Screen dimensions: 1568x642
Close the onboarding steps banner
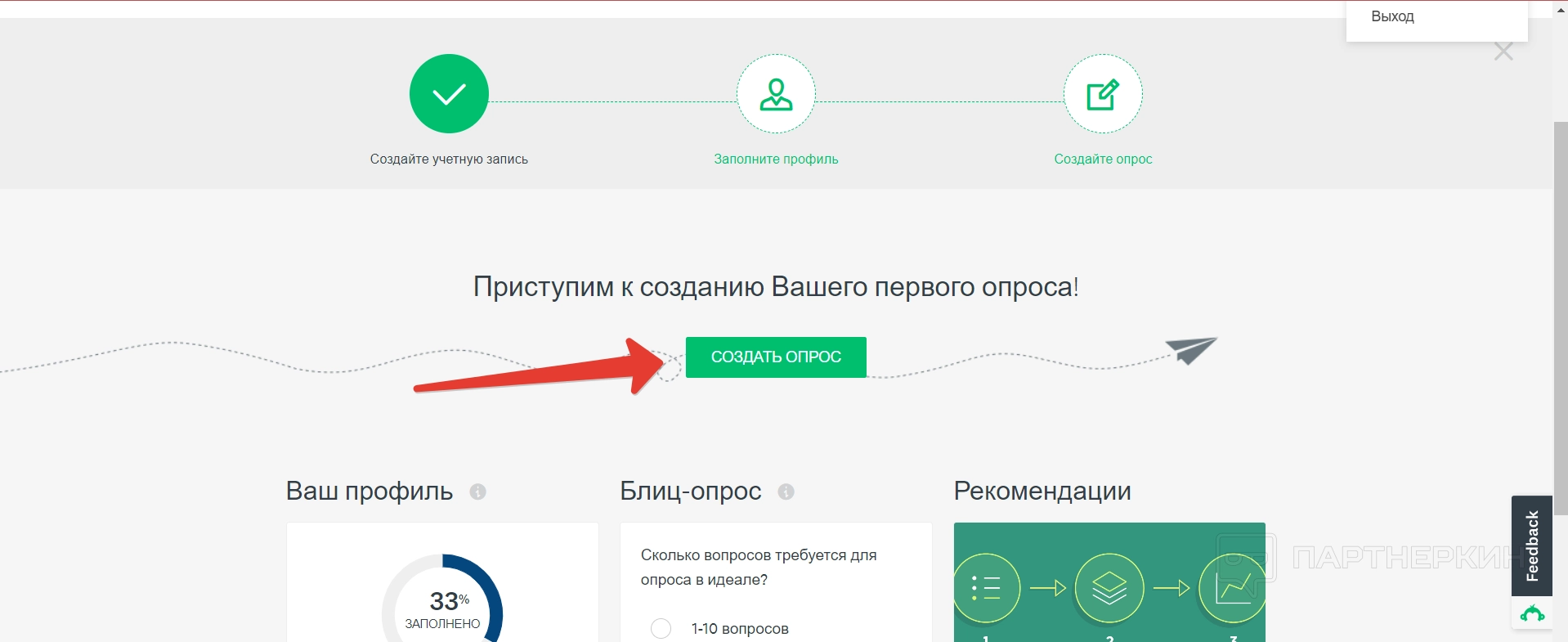pyautogui.click(x=1503, y=52)
